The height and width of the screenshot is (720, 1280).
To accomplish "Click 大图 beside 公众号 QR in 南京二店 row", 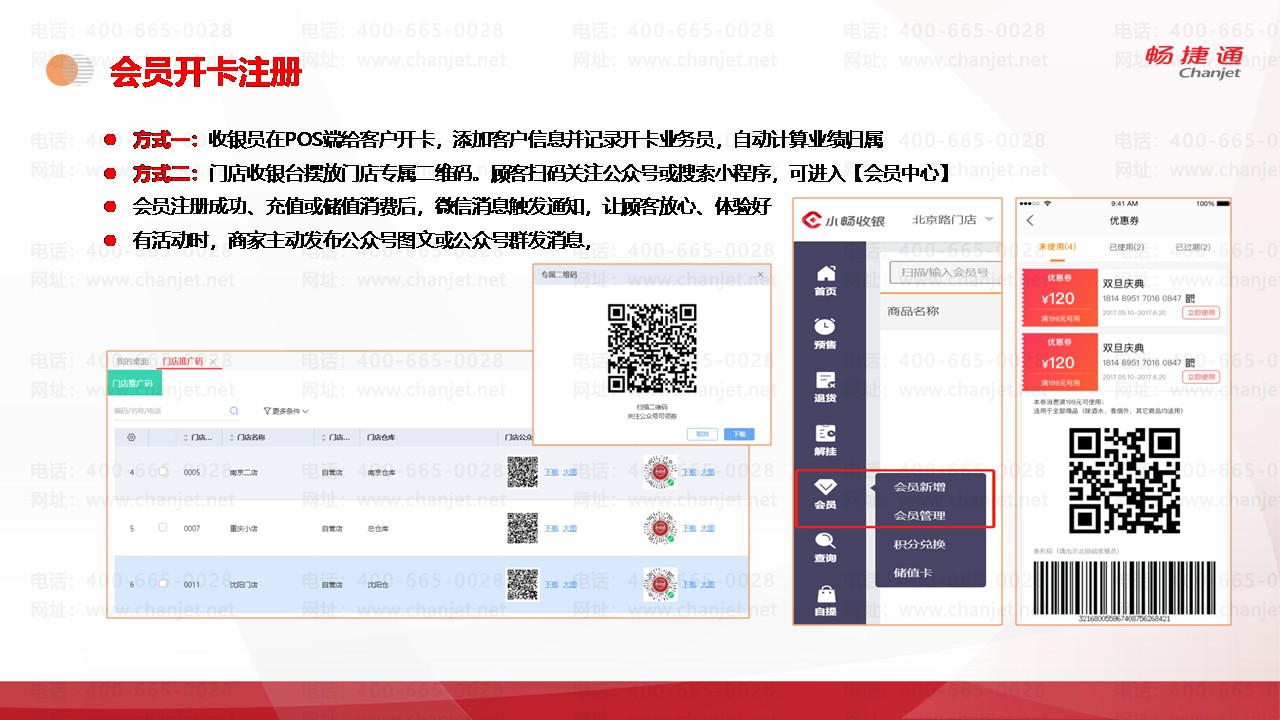I will [569, 472].
